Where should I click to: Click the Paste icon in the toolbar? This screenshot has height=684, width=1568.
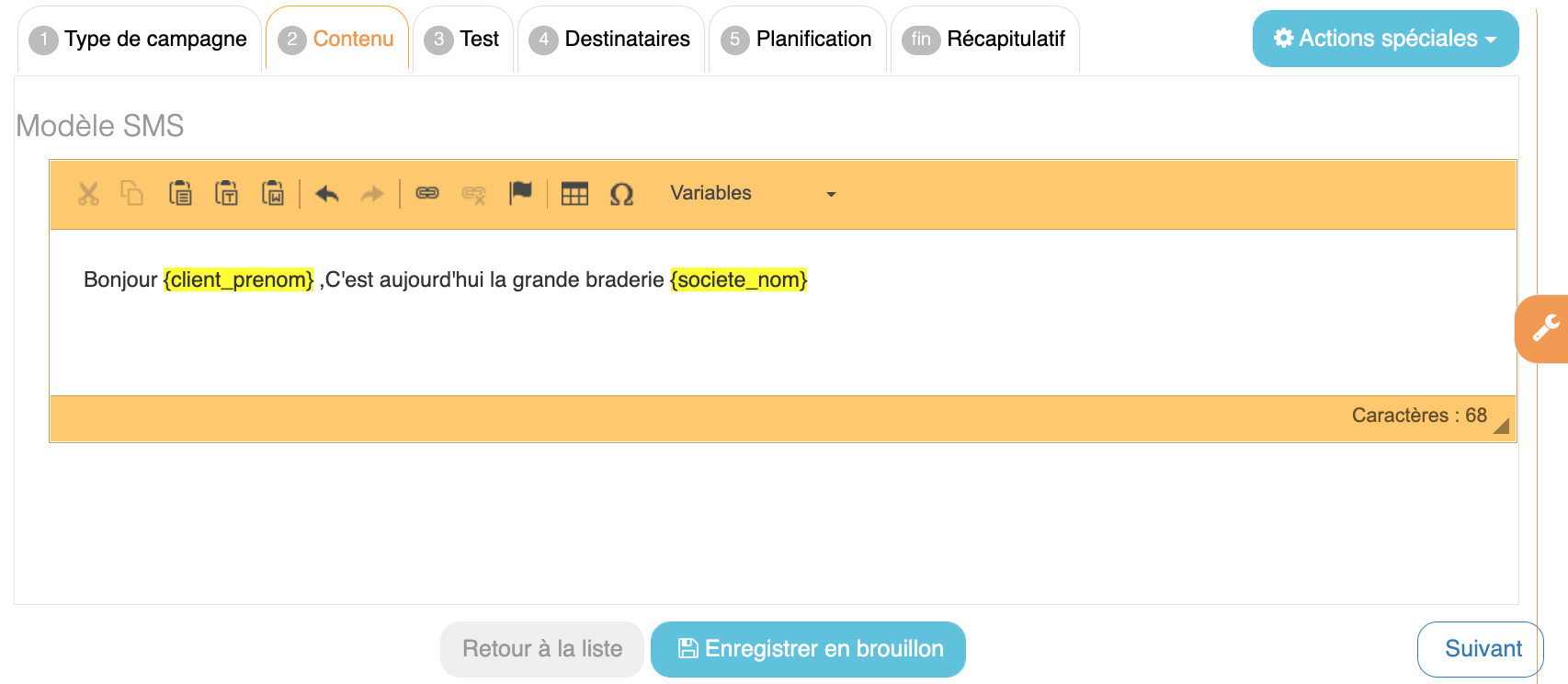180,193
